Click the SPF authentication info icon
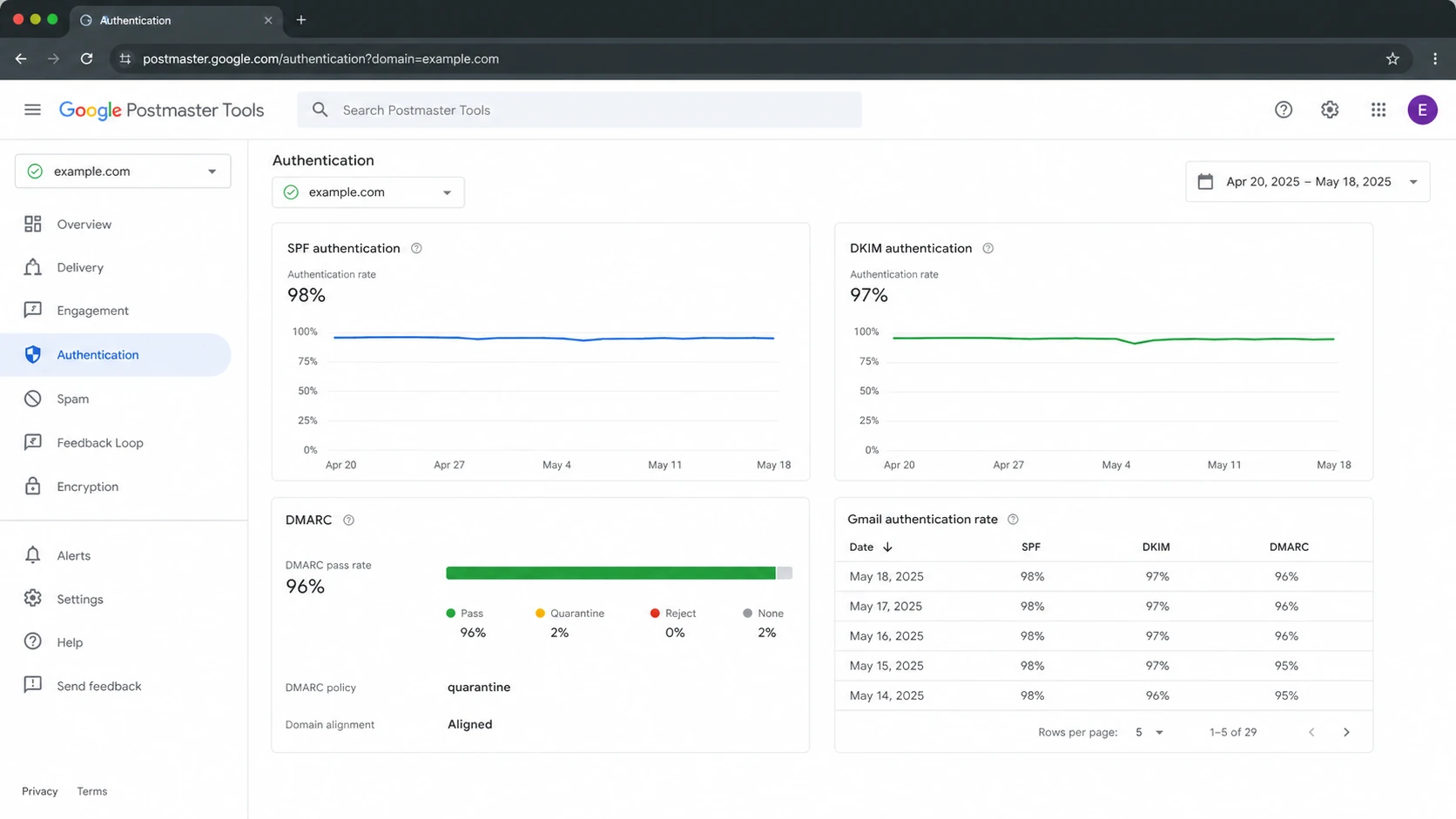This screenshot has width=1456, height=819. [416, 248]
